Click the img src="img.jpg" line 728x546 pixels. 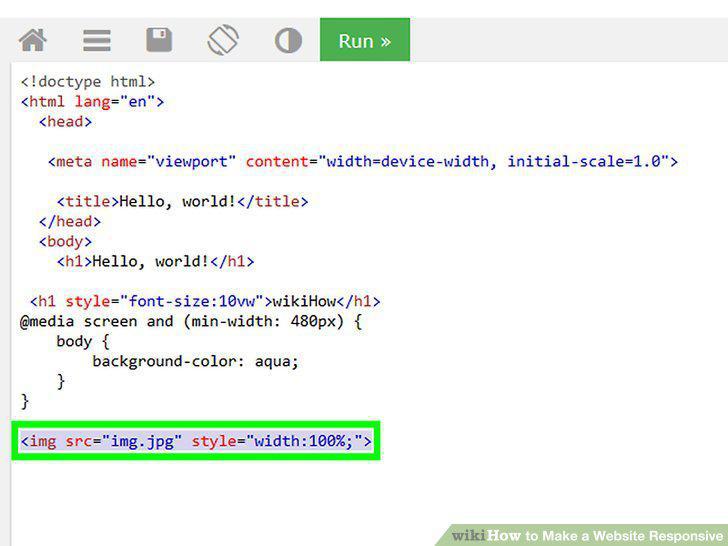[x=196, y=441]
